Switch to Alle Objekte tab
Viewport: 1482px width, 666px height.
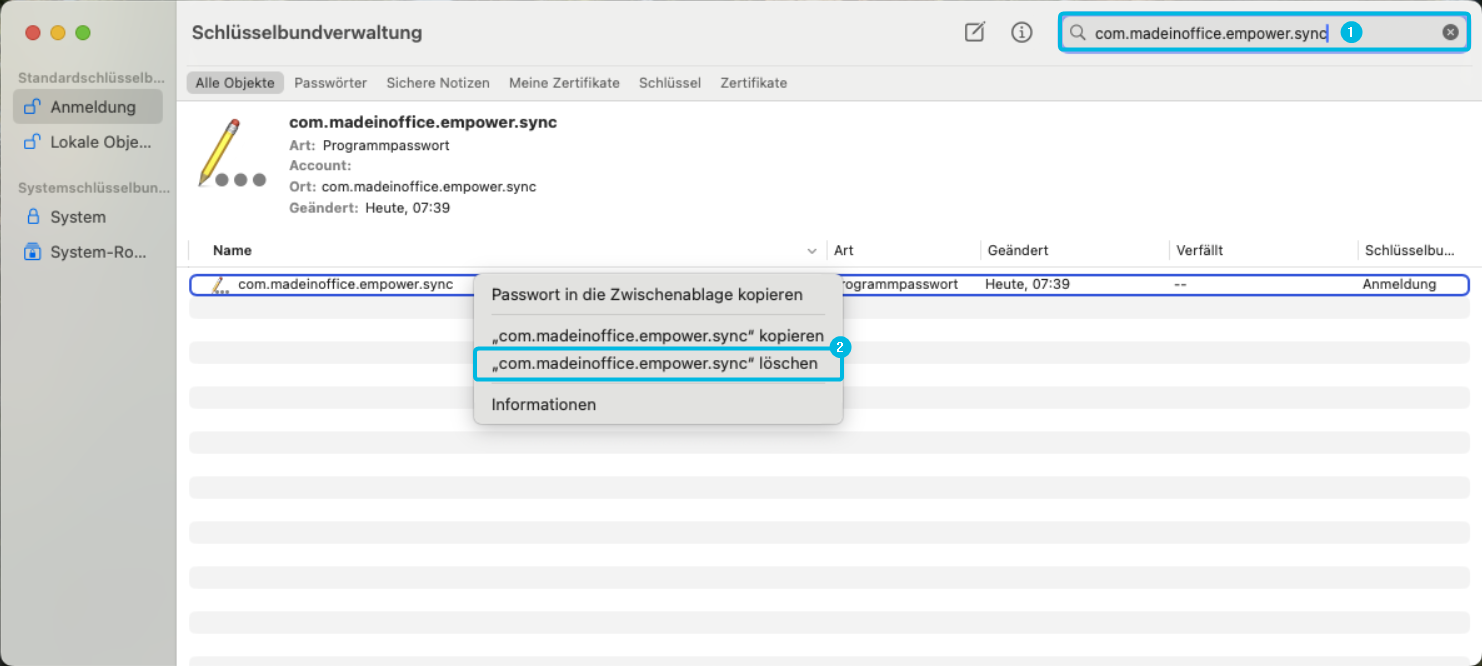(235, 83)
